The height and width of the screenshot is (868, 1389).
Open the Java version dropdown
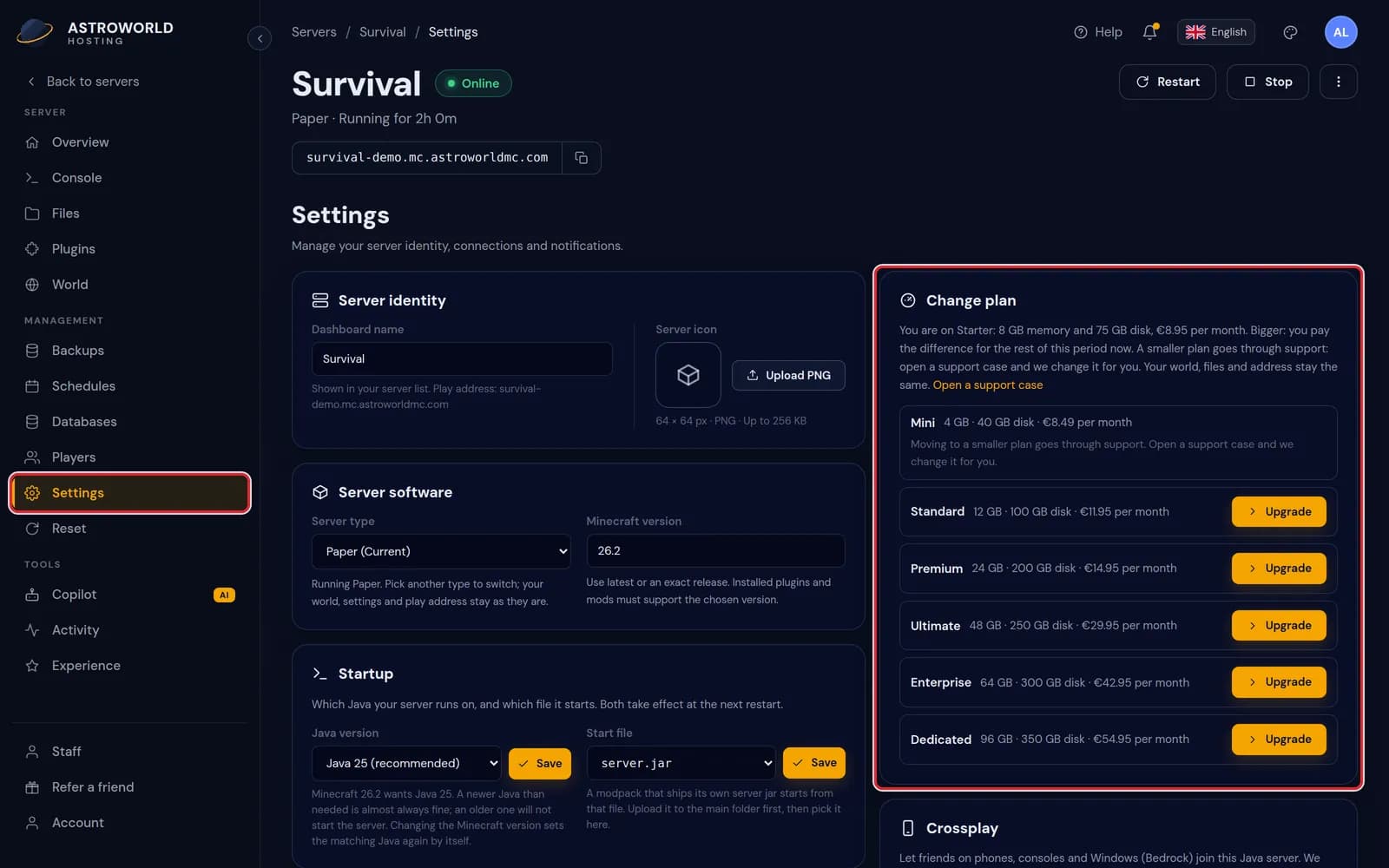(x=406, y=763)
